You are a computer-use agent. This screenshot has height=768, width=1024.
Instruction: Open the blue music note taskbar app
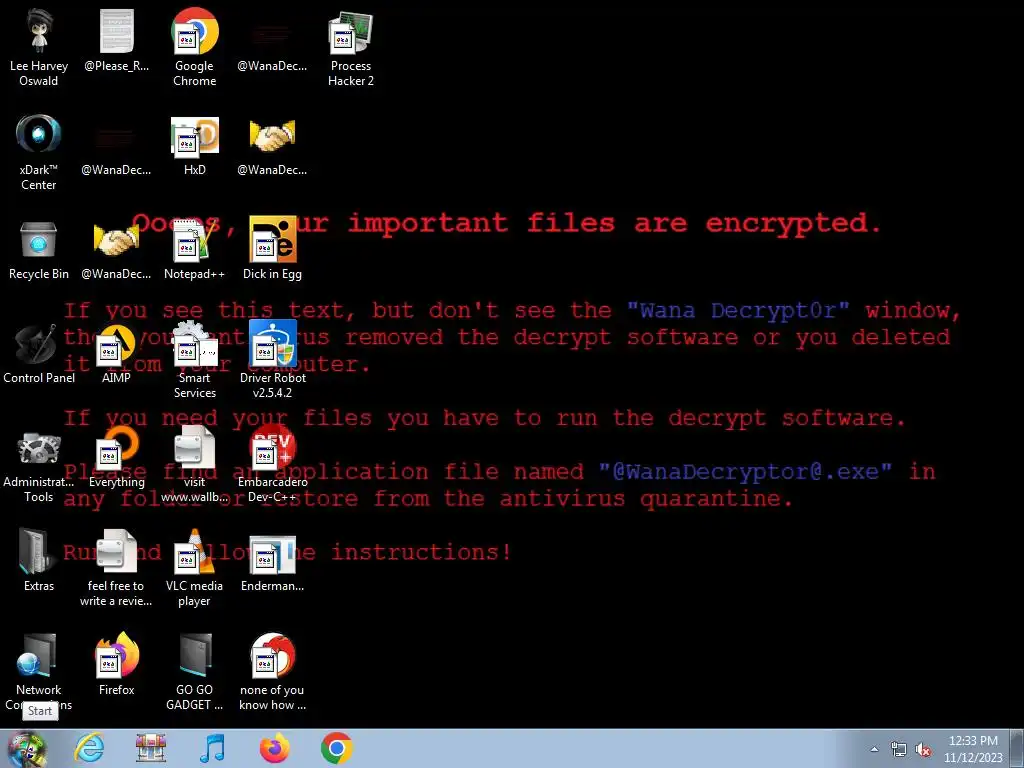click(212, 748)
